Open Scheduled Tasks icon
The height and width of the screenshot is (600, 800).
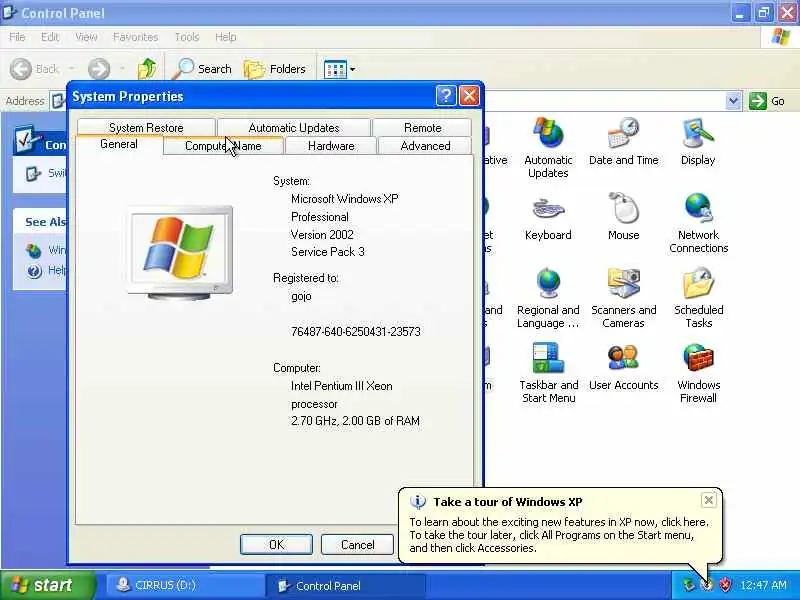click(x=698, y=298)
